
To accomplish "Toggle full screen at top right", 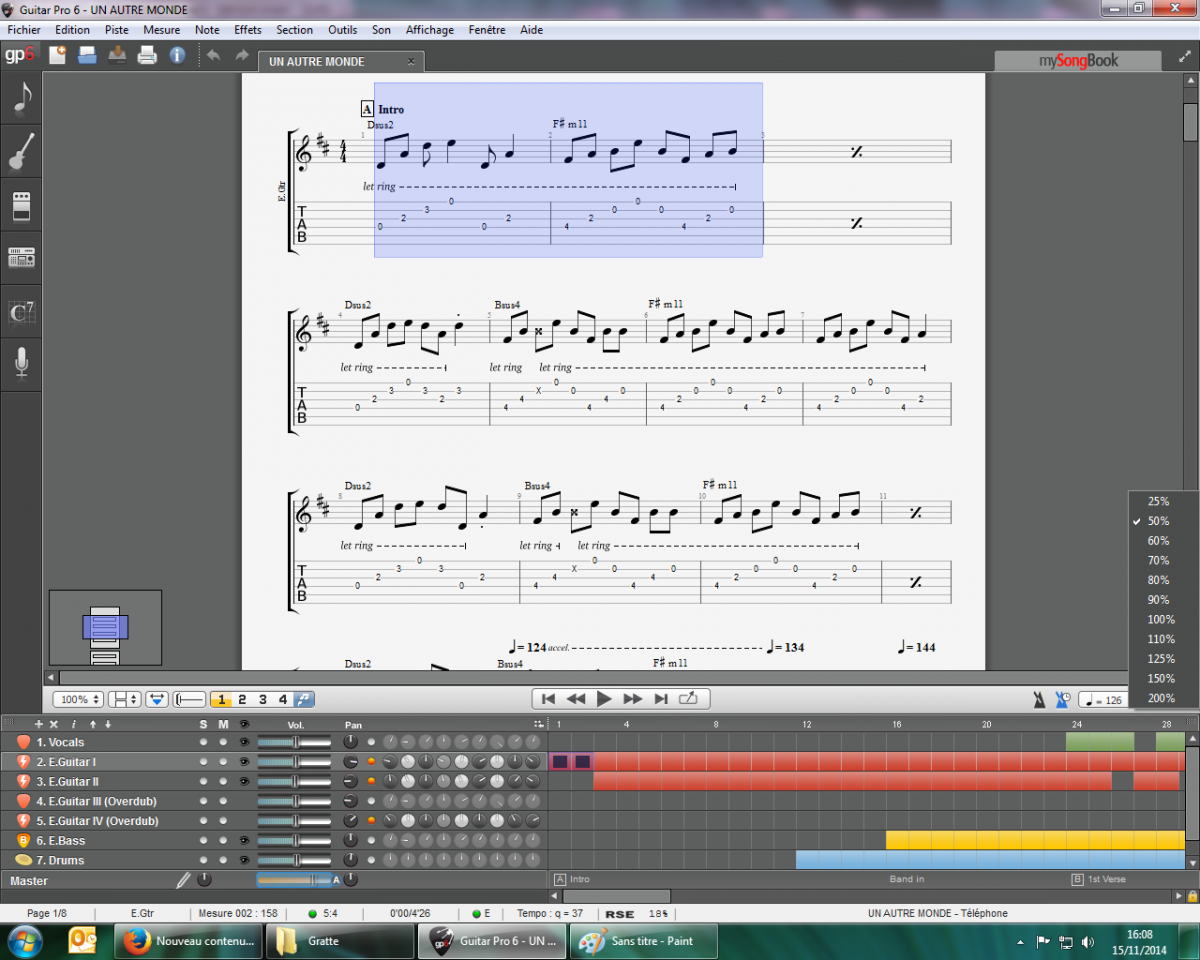I will tap(1185, 59).
